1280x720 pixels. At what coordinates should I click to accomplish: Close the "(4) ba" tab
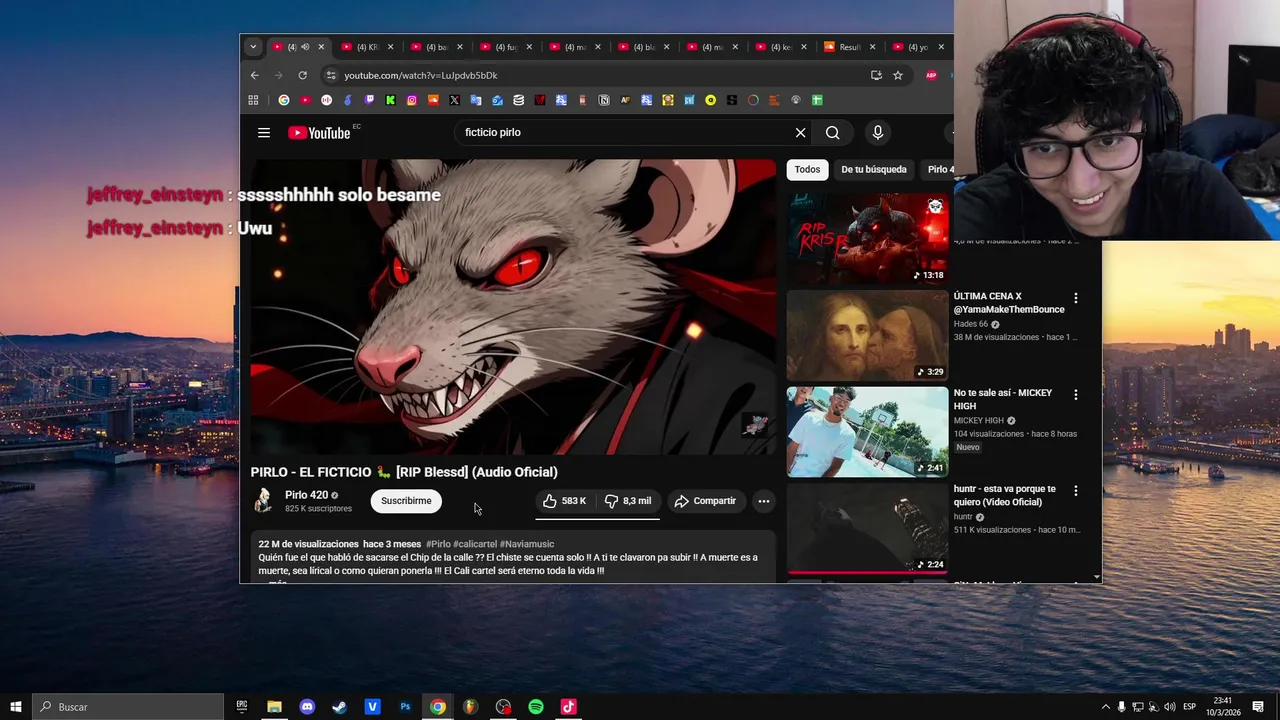pos(460,47)
